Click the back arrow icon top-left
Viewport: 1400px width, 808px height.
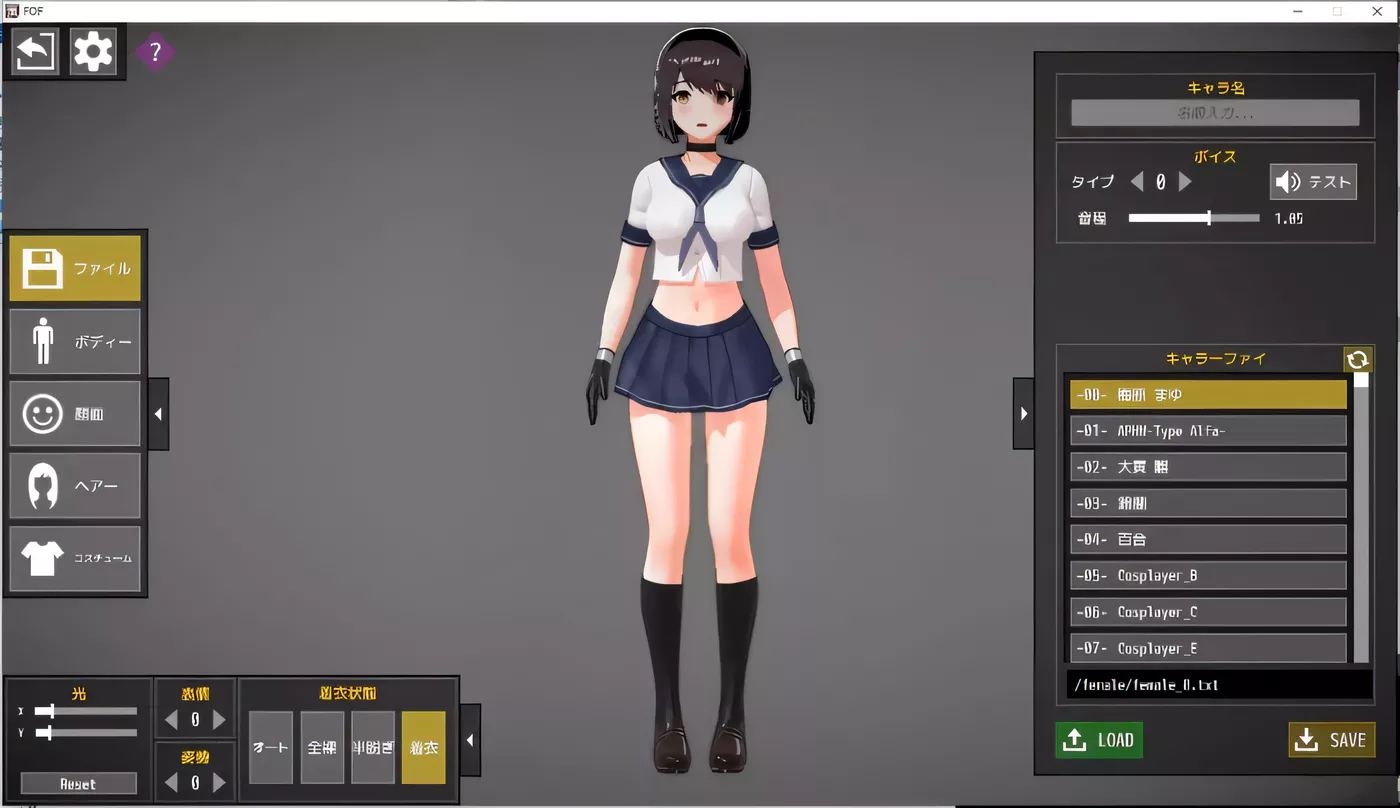click(35, 51)
